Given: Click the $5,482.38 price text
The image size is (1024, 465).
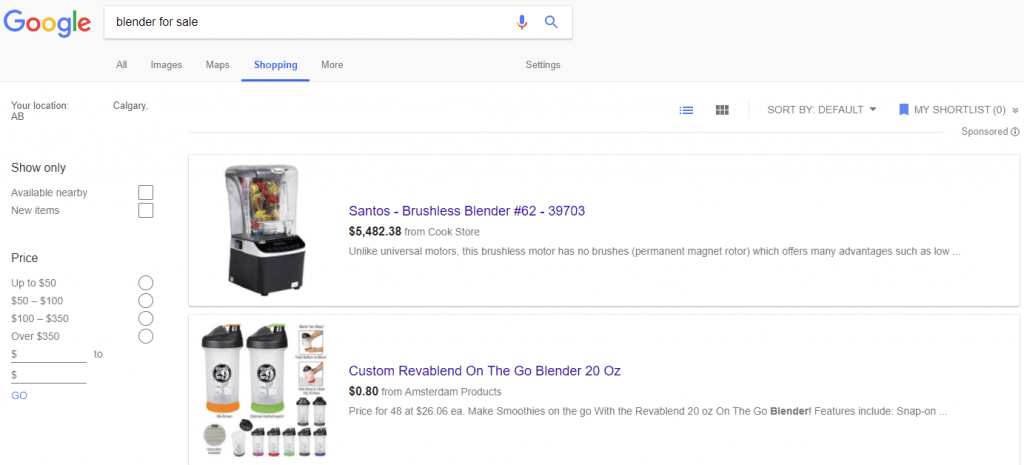Looking at the screenshot, I should [376, 231].
